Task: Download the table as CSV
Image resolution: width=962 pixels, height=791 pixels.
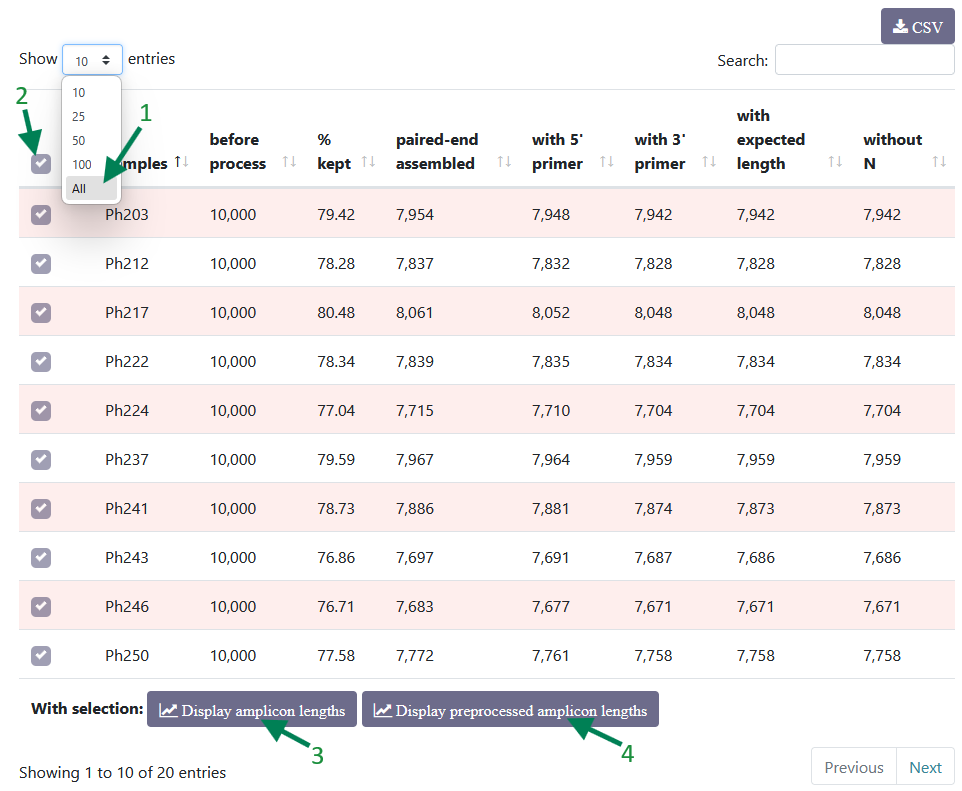Action: (x=917, y=26)
